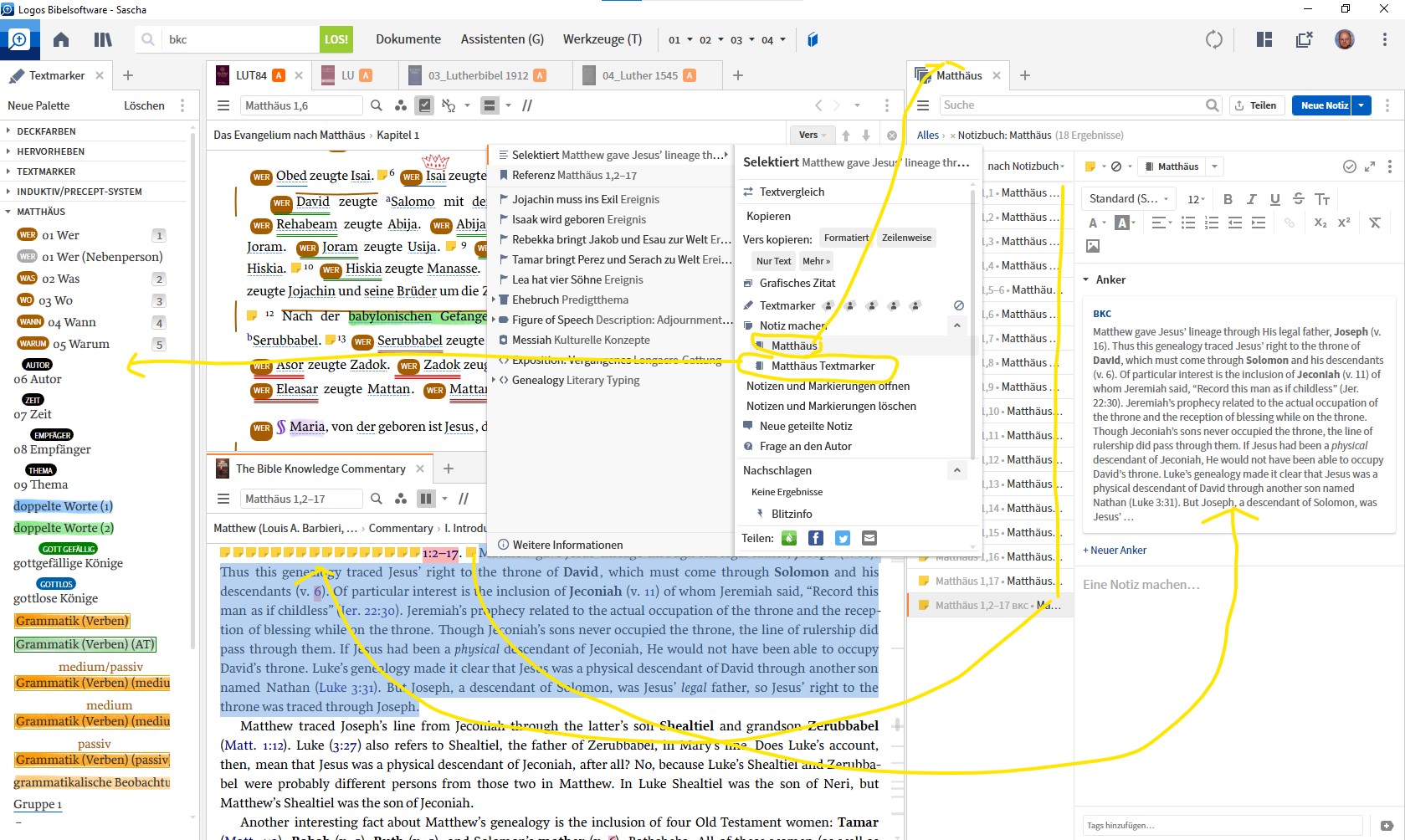Toggle the inline notes checkbox icon in LUT84
Screen dimensions: 1405x840
tap(425, 105)
